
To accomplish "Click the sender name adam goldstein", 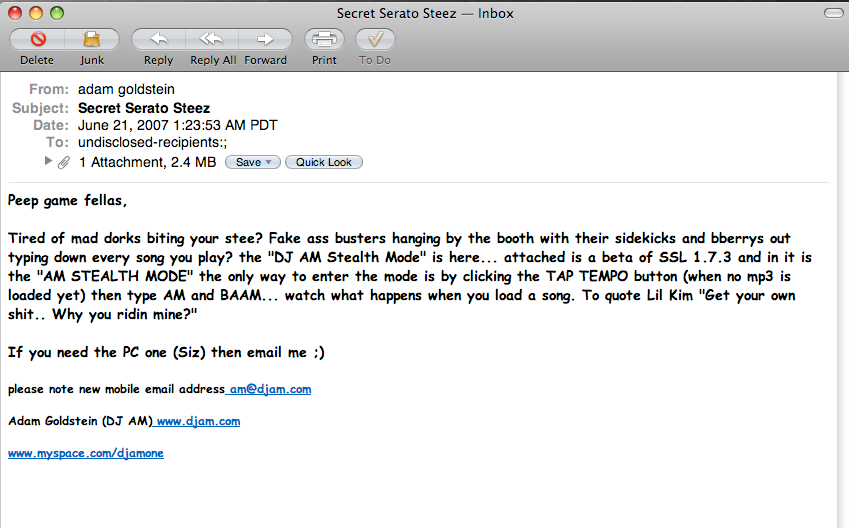I will (x=126, y=89).
